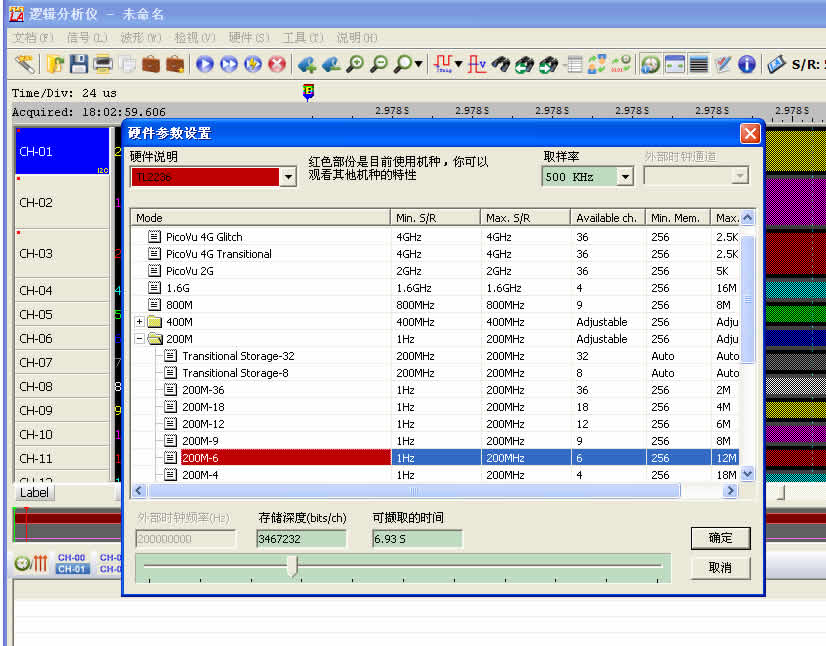Click the plain magnifier zoom icon

[403, 64]
